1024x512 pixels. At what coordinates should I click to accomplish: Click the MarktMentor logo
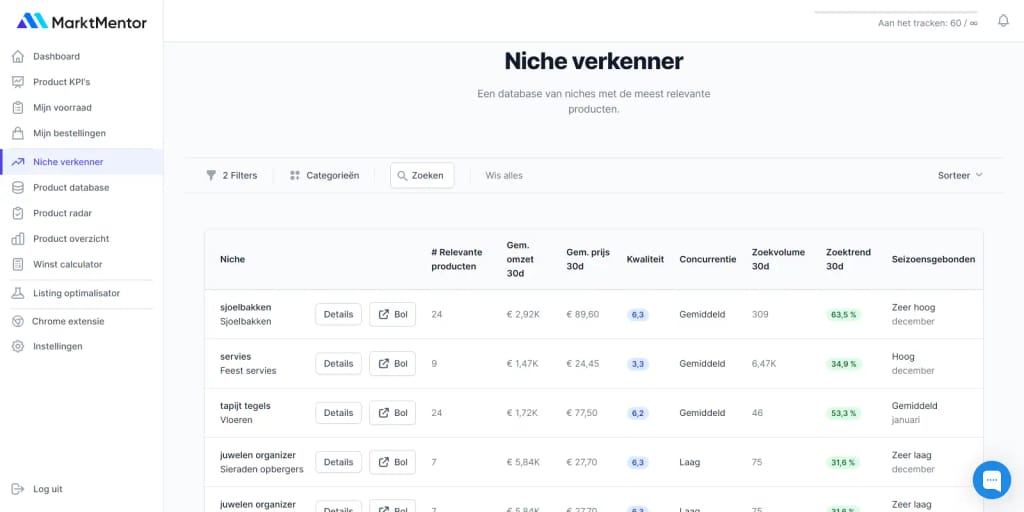pos(82,22)
